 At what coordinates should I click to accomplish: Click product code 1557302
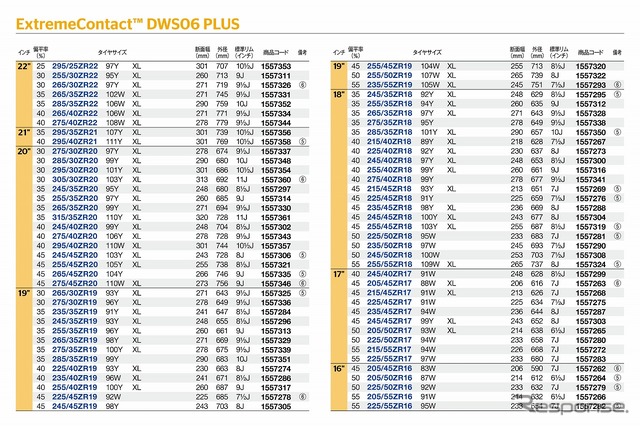pyautogui.click(x=276, y=227)
